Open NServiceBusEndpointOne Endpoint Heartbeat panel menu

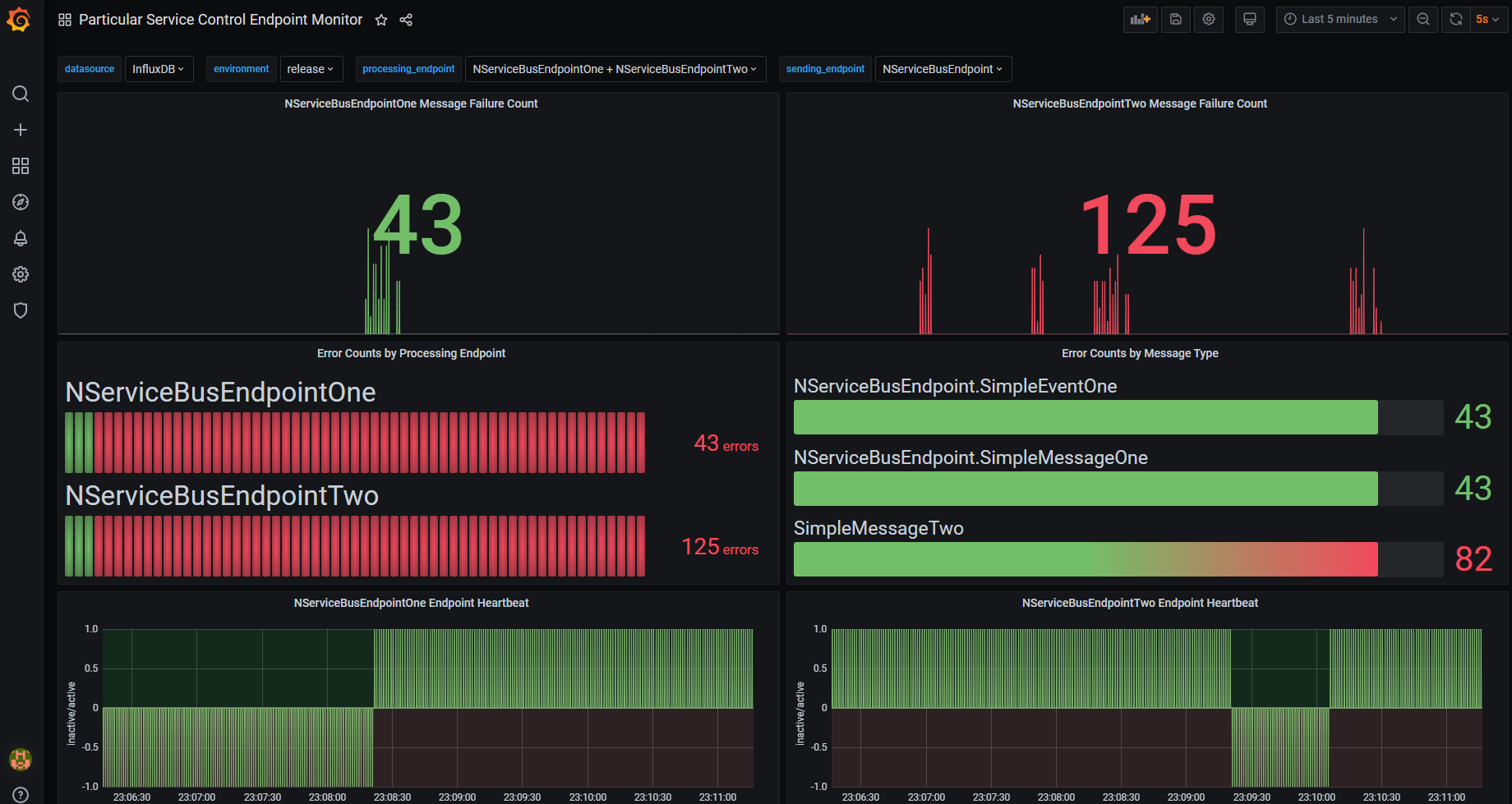[x=411, y=603]
